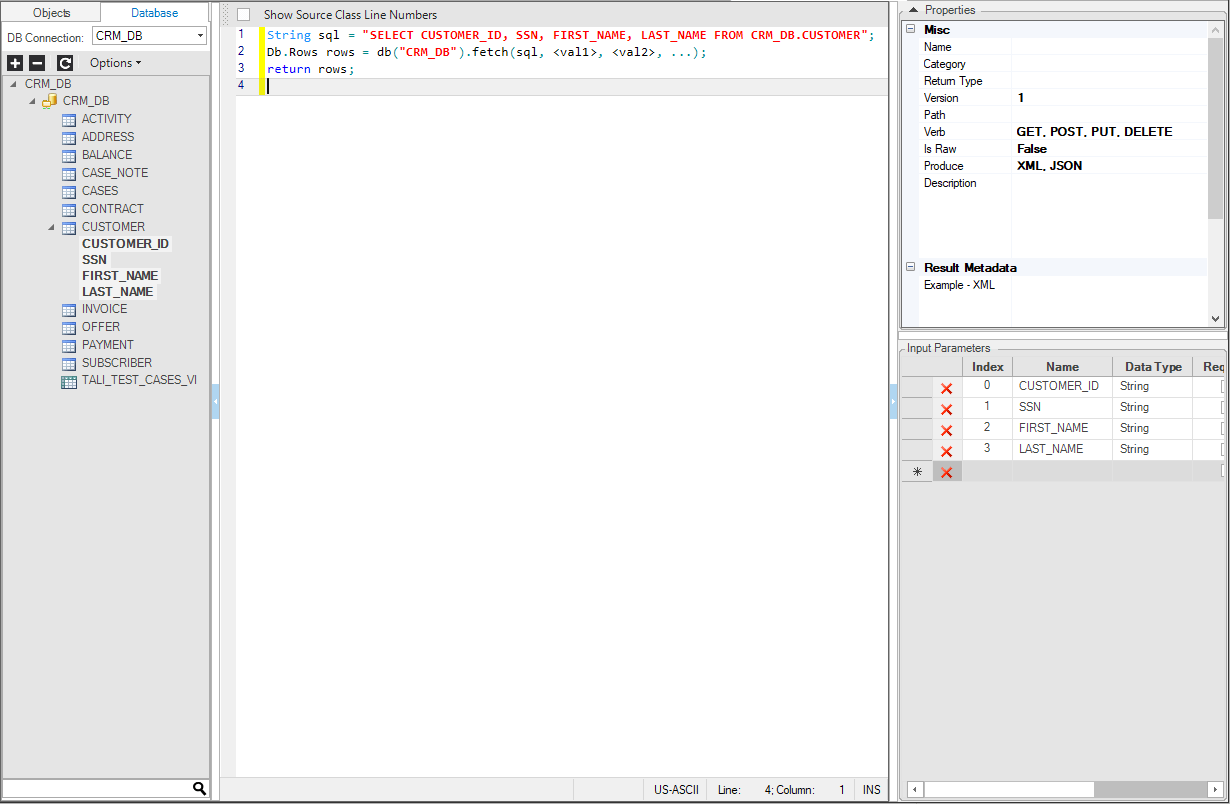
Task: Switch to the Database tab
Action: (154, 13)
